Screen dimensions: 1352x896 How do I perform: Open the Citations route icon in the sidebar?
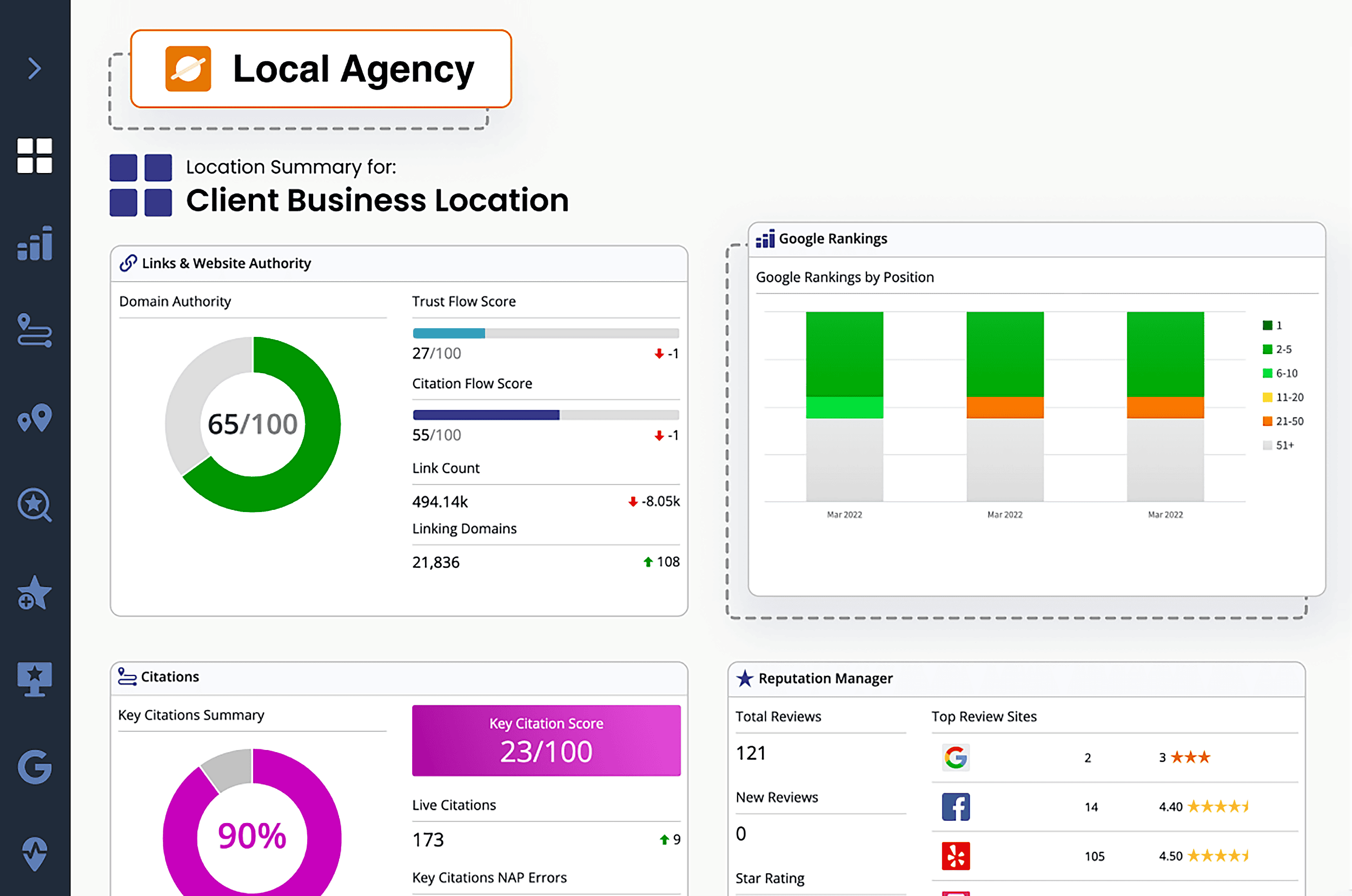tap(35, 331)
